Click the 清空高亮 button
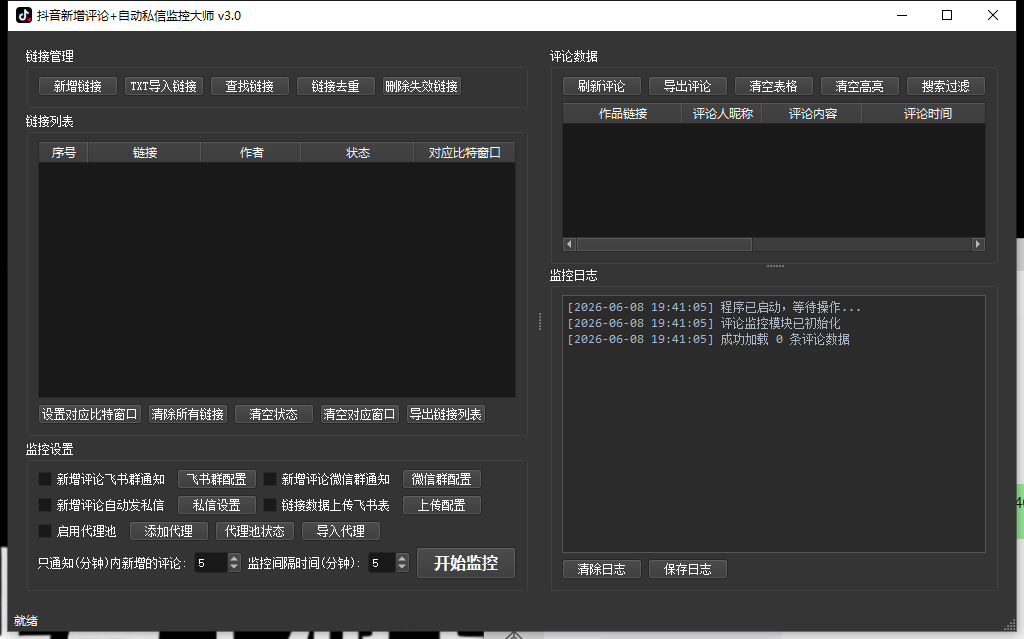Image resolution: width=1024 pixels, height=639 pixels. 859,86
